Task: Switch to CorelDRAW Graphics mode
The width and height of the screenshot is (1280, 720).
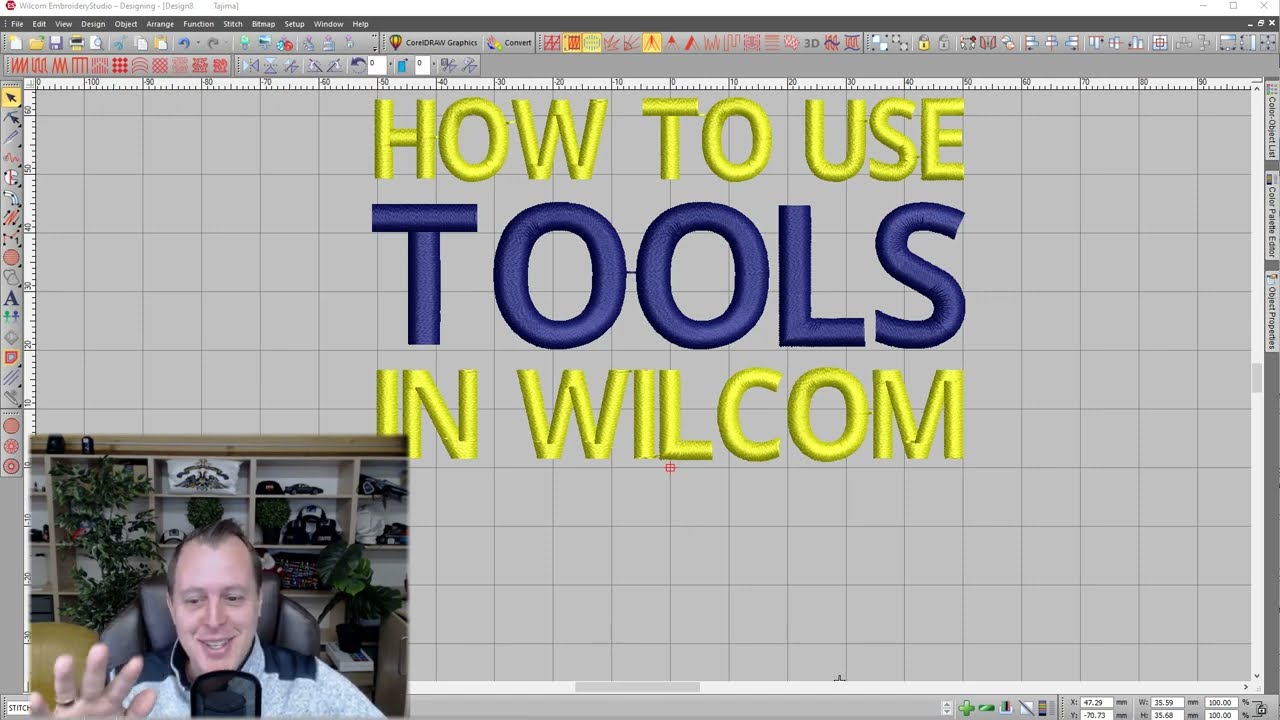Action: [x=434, y=43]
